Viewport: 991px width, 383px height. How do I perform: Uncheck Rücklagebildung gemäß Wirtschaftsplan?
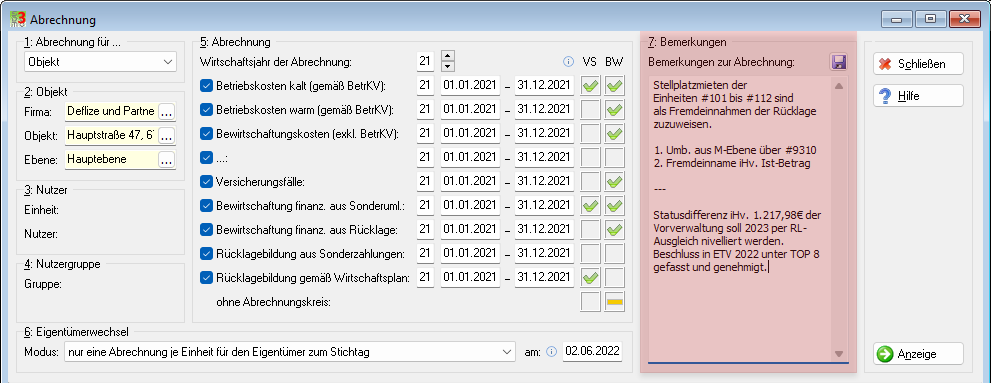point(206,277)
